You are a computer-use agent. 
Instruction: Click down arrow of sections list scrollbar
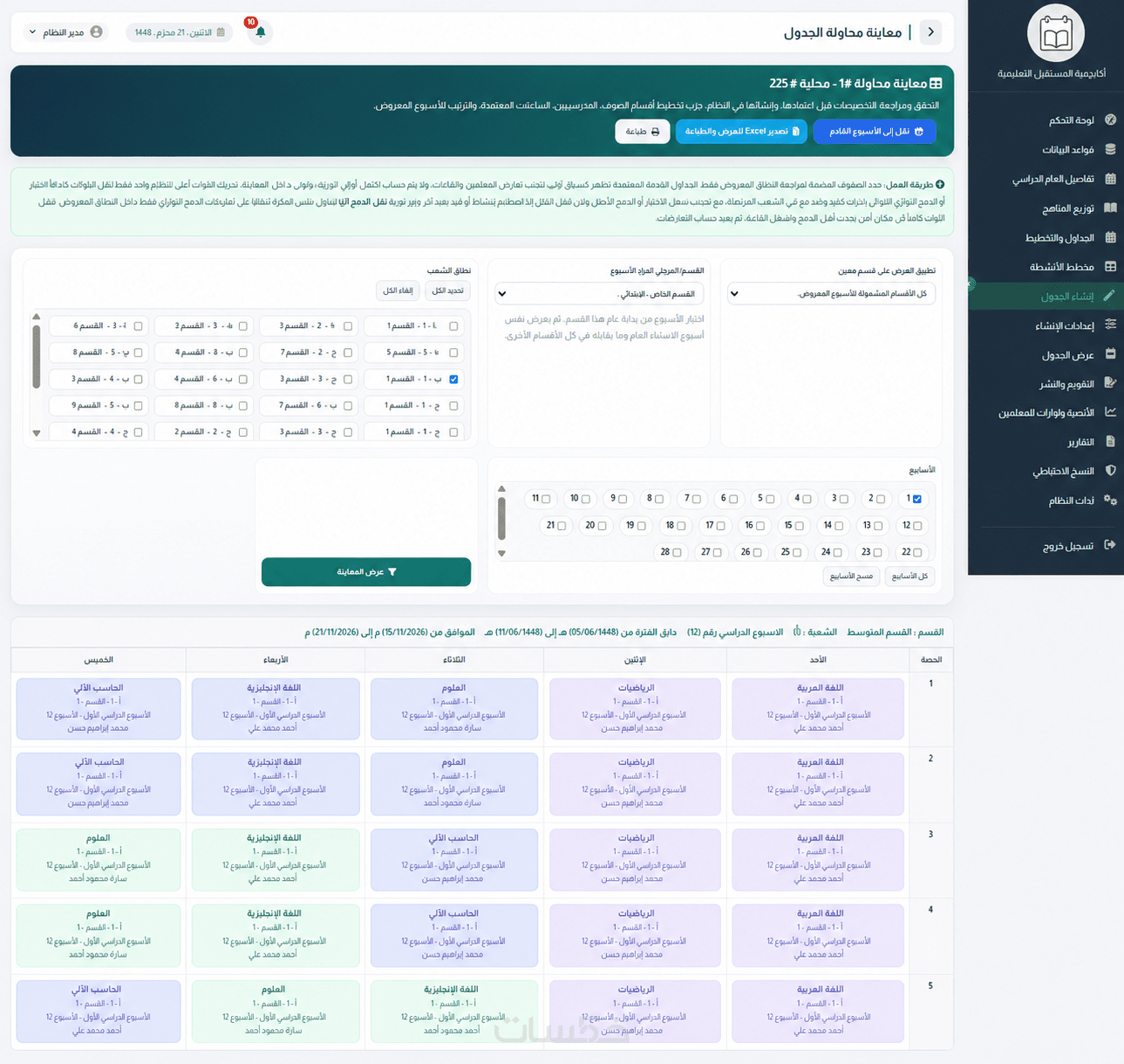point(36,433)
